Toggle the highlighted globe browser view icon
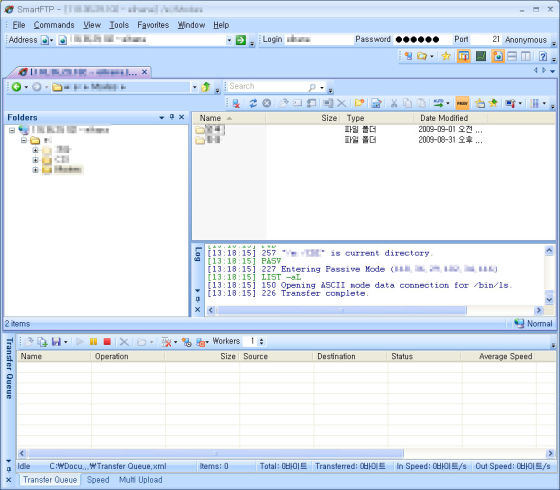This screenshot has width=560, height=490. 498,56
